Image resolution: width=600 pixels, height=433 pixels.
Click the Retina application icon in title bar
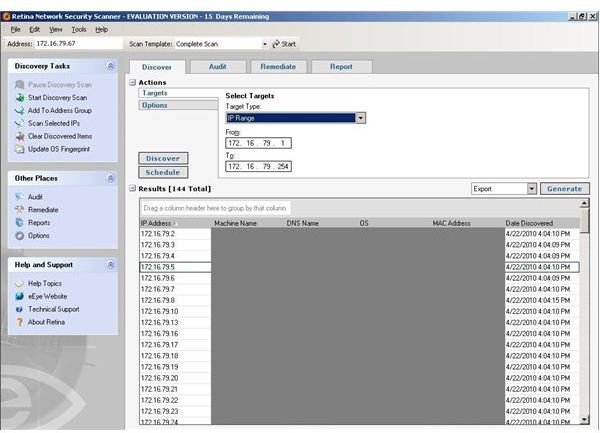(x=6, y=16)
